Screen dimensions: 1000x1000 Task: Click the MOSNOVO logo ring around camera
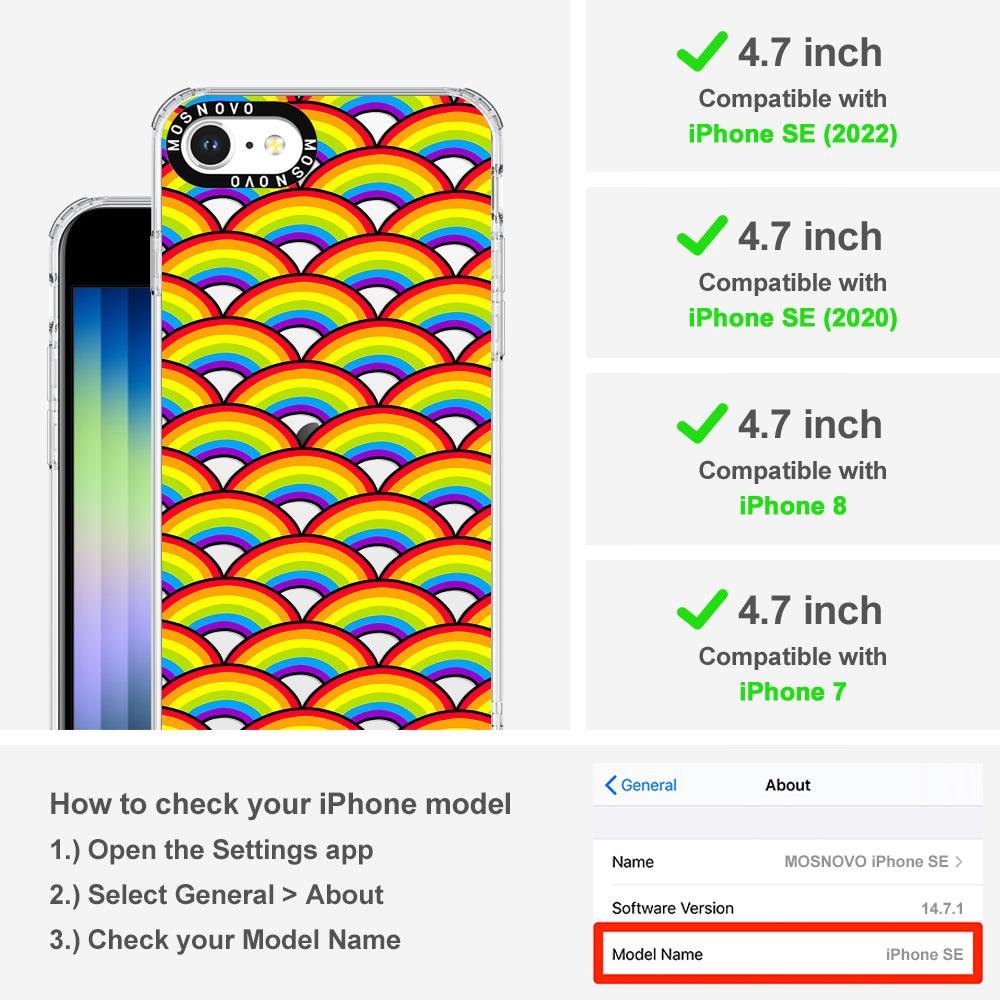coord(241,145)
